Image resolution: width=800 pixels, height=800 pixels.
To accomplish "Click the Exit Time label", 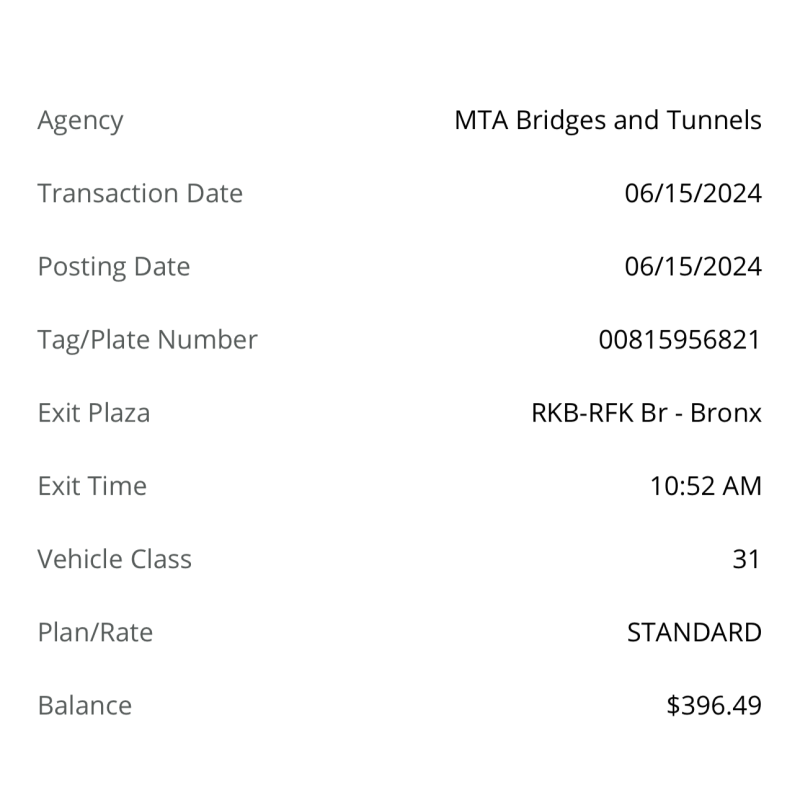I will (x=92, y=486).
